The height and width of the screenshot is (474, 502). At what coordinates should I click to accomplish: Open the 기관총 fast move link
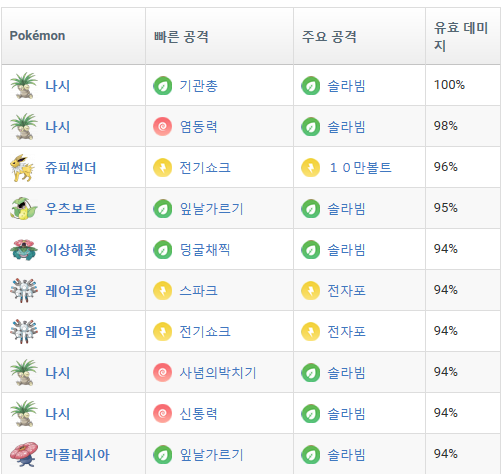(x=198, y=86)
